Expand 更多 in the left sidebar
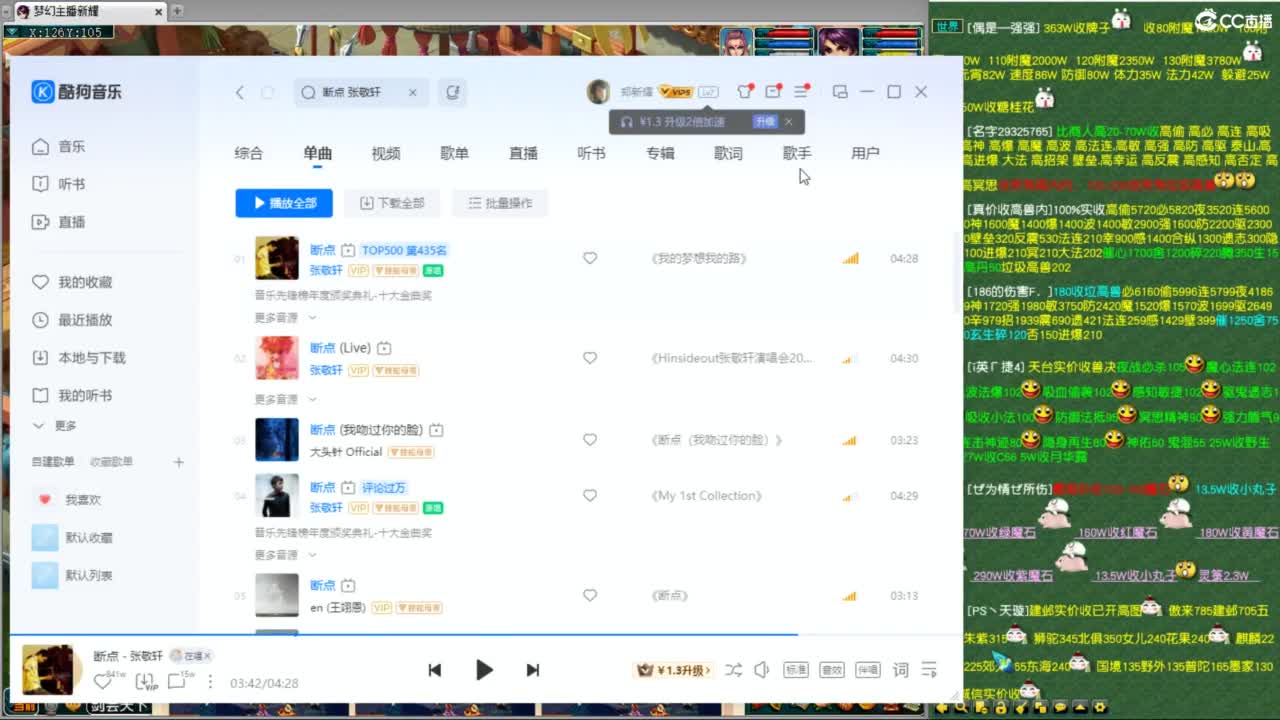This screenshot has width=1280, height=720. [55, 426]
